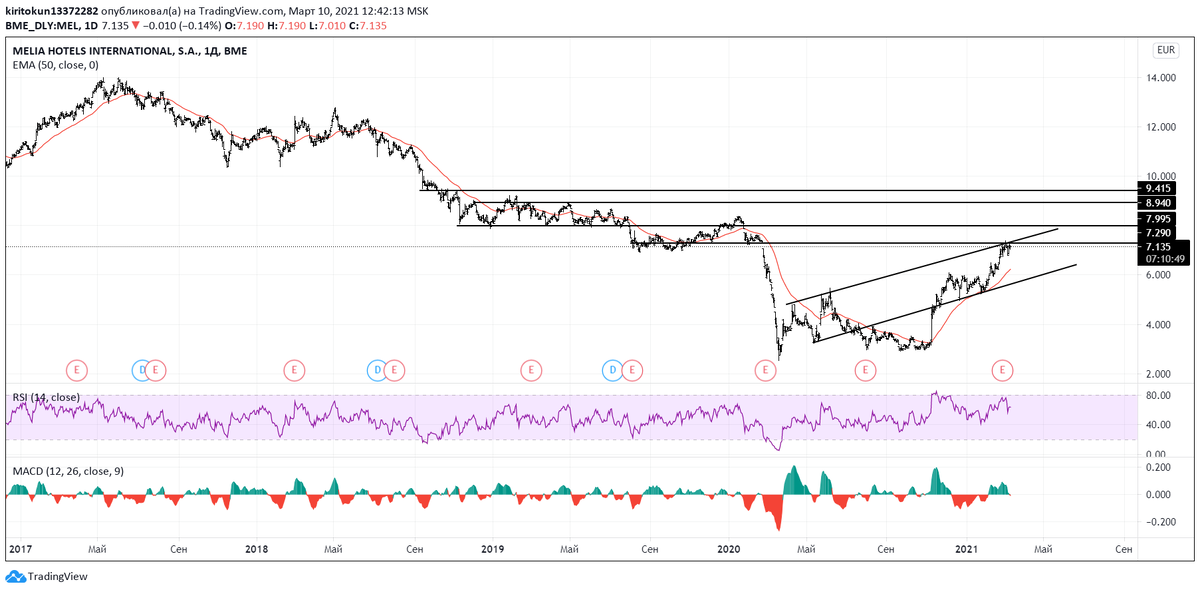1200x592 pixels.
Task: Click the username kiritokun13372282
Action: click(x=50, y=10)
